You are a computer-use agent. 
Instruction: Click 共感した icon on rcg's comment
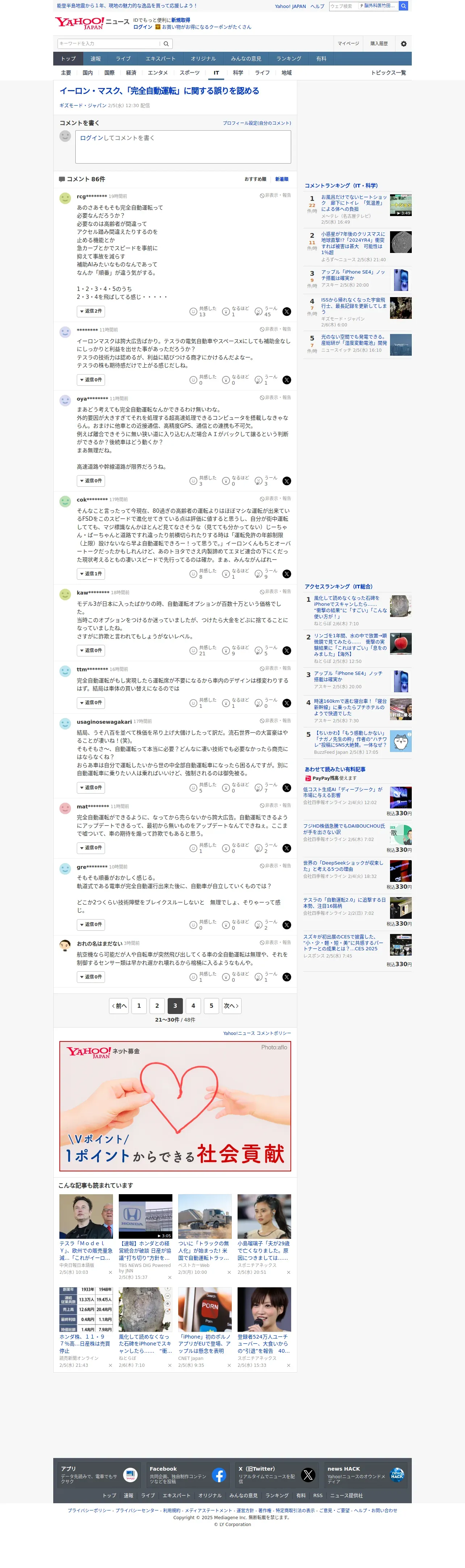click(x=193, y=312)
